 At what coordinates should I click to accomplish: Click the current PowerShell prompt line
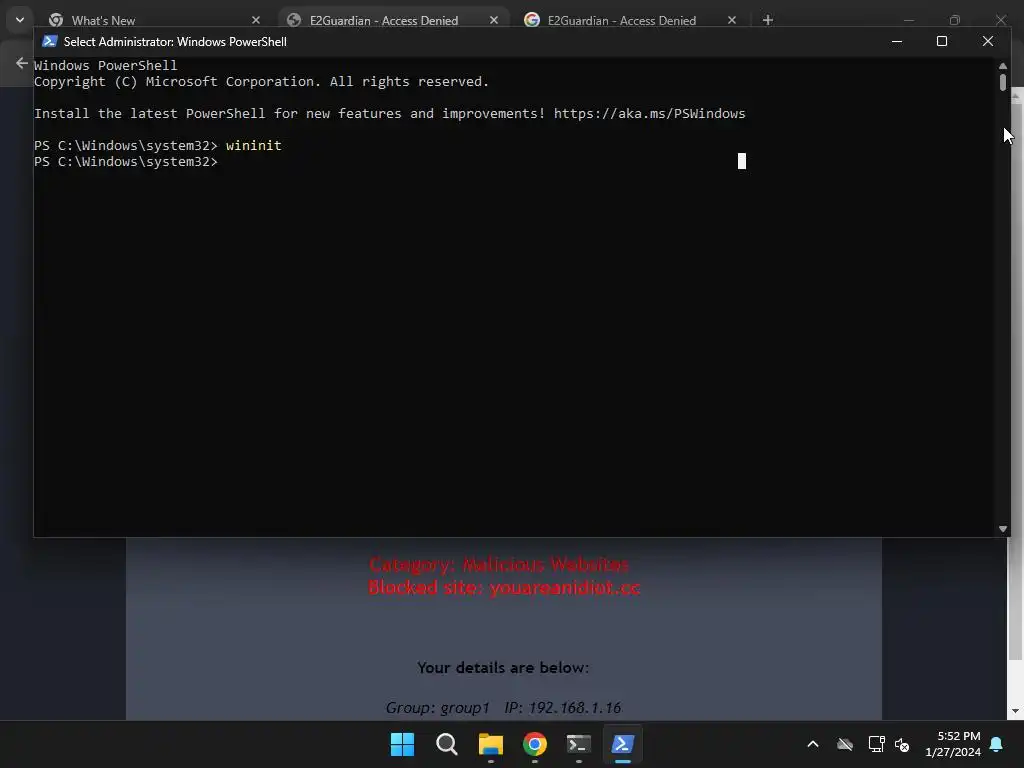pyautogui.click(x=125, y=161)
